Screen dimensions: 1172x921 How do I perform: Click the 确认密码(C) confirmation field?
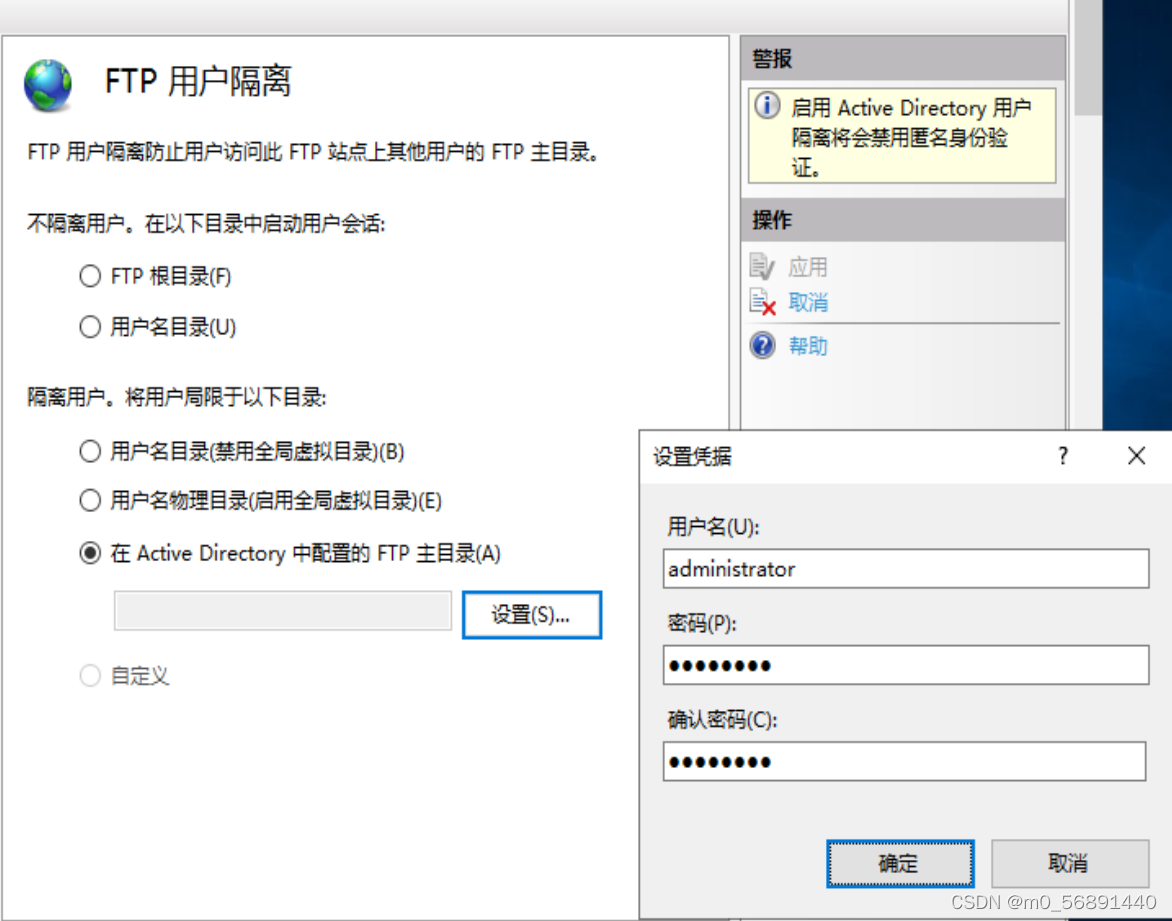(905, 761)
